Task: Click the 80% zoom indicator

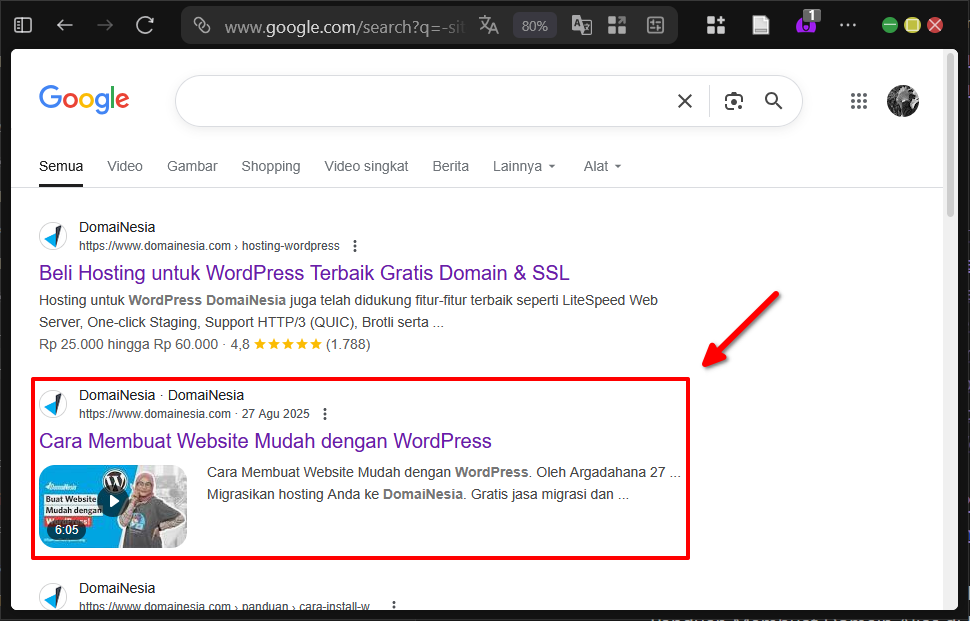Action: pyautogui.click(x=534, y=24)
